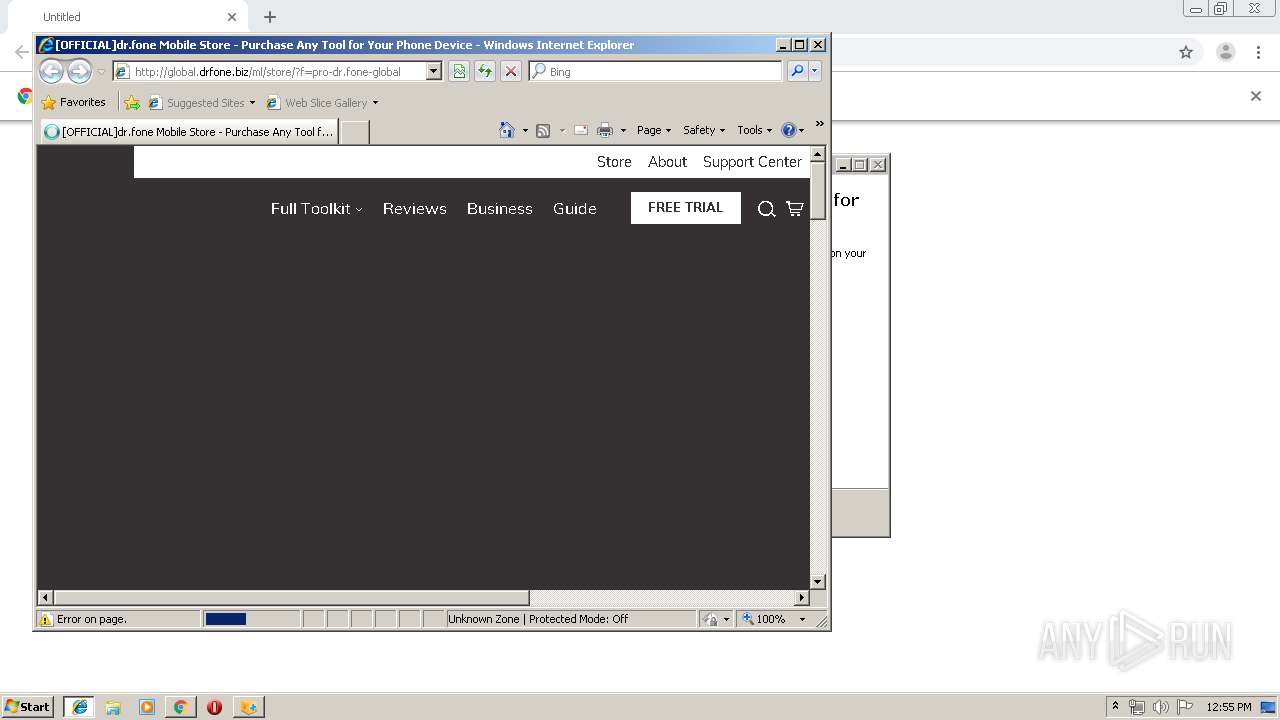
Task: Click the Start button
Action: (x=27, y=706)
